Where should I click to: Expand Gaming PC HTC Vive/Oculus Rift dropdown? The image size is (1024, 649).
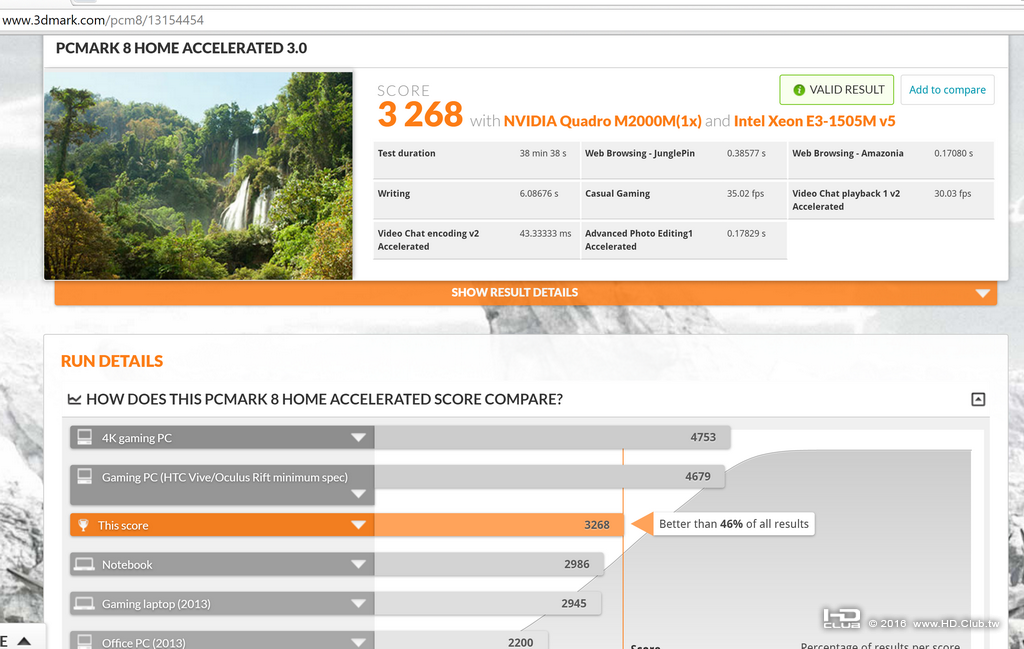tap(358, 494)
